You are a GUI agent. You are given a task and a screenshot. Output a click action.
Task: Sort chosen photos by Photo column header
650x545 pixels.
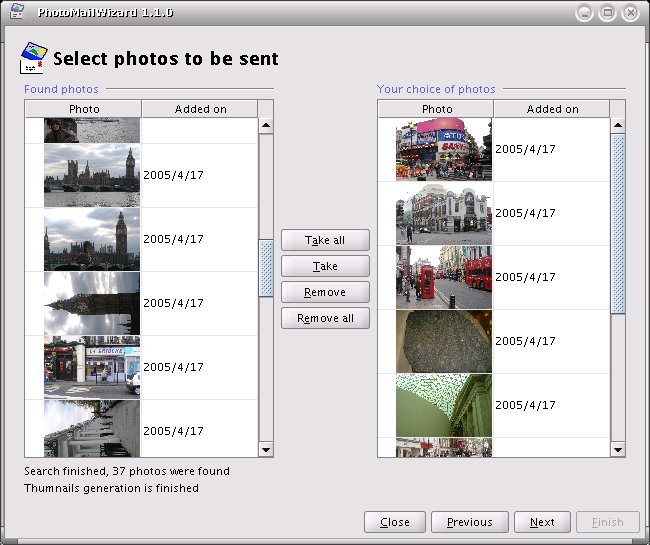click(x=436, y=109)
